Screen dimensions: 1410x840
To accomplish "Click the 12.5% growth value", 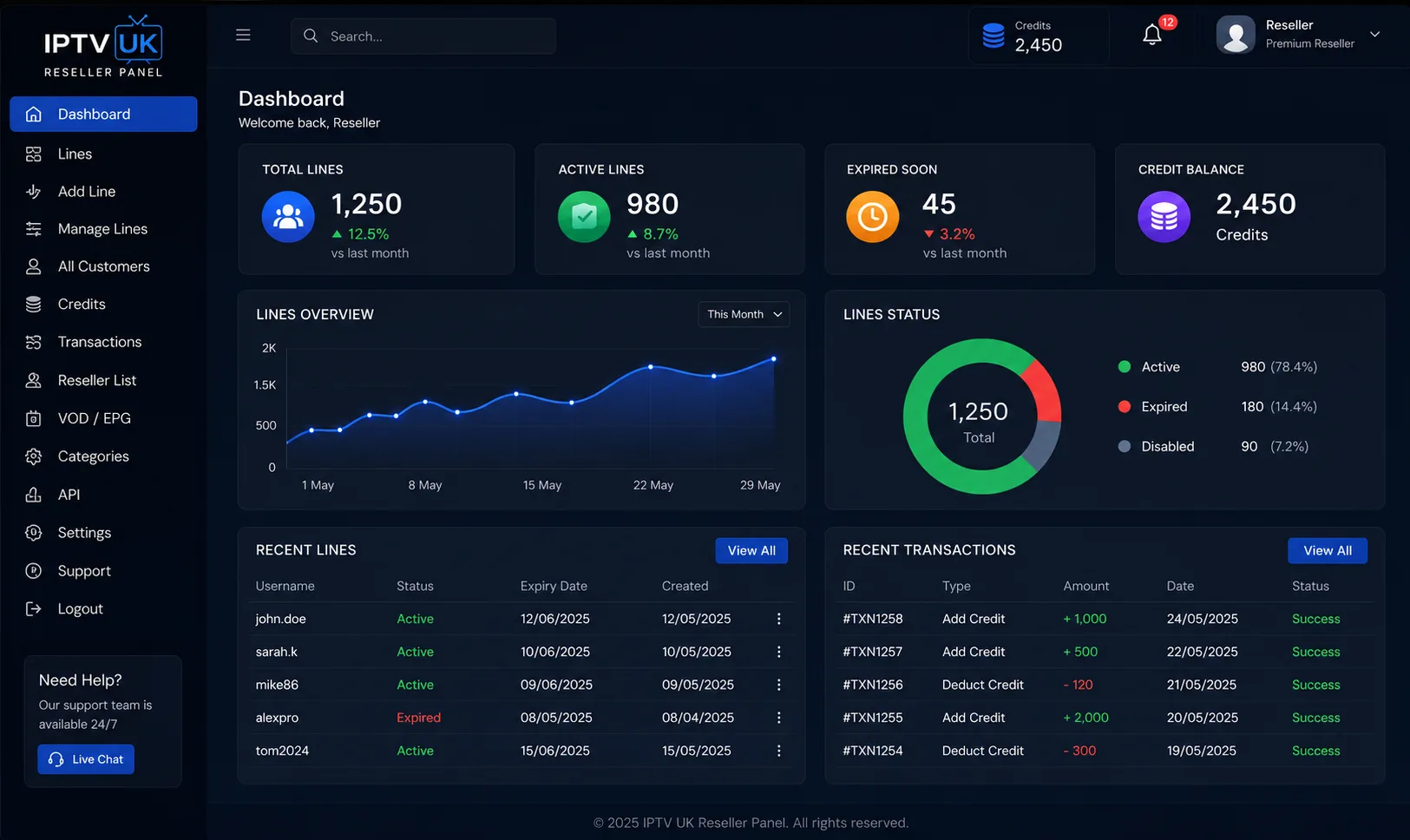I will pos(368,234).
